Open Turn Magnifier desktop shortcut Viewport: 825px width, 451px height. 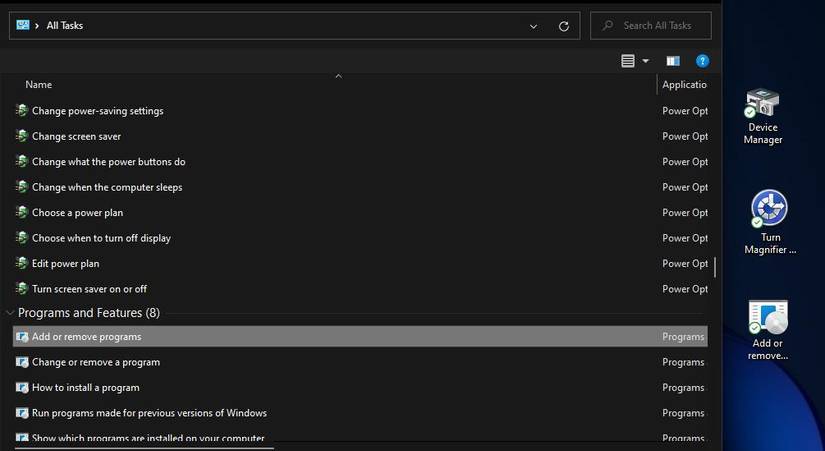tap(770, 222)
